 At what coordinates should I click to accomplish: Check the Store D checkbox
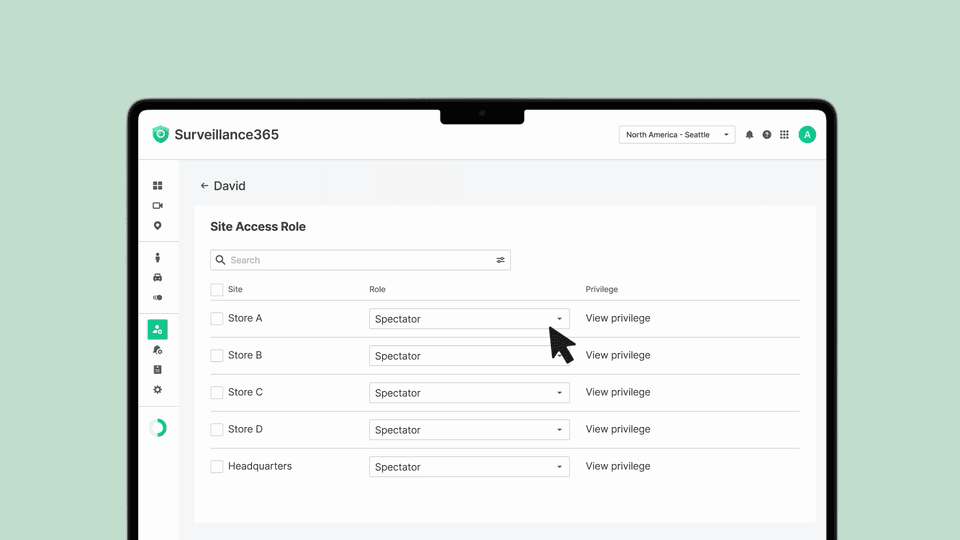[217, 430]
